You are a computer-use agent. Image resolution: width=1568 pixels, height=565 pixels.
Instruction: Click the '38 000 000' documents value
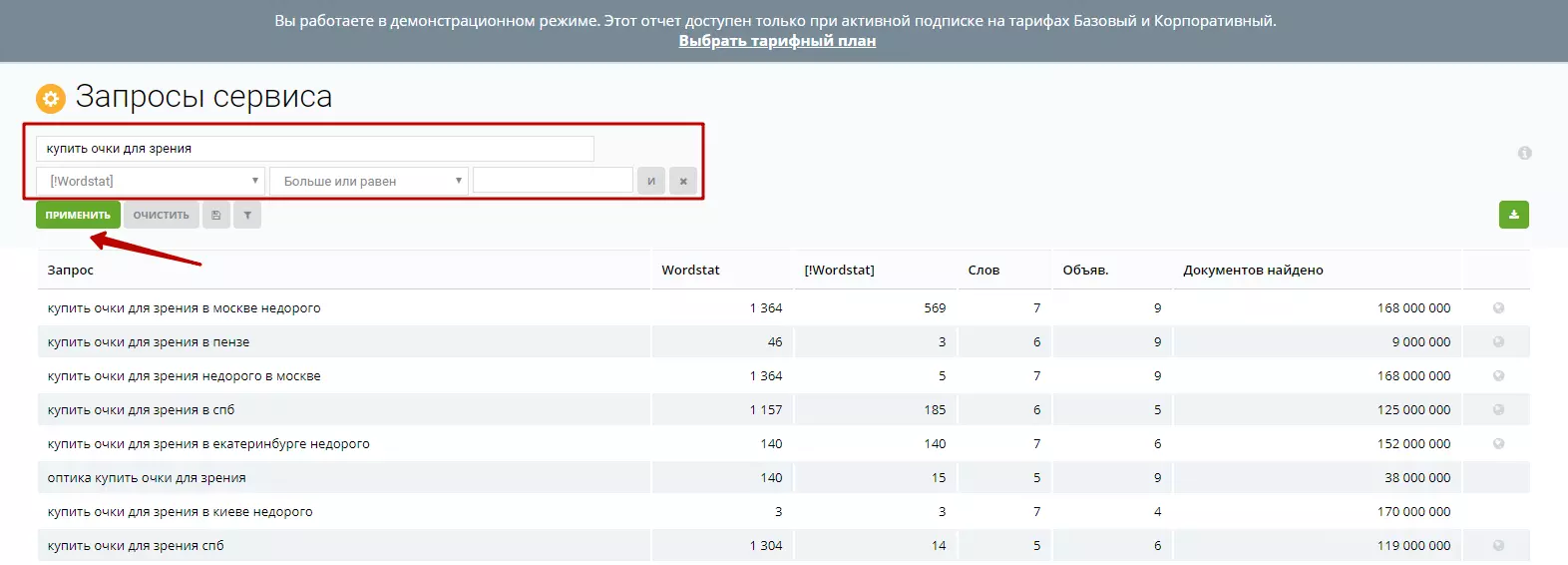point(1417,478)
